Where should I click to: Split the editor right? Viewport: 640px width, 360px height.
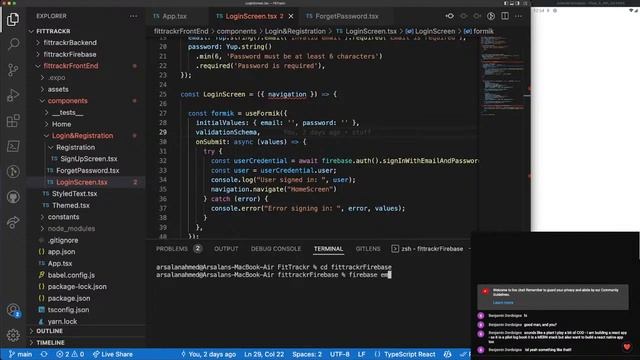tap(505, 16)
